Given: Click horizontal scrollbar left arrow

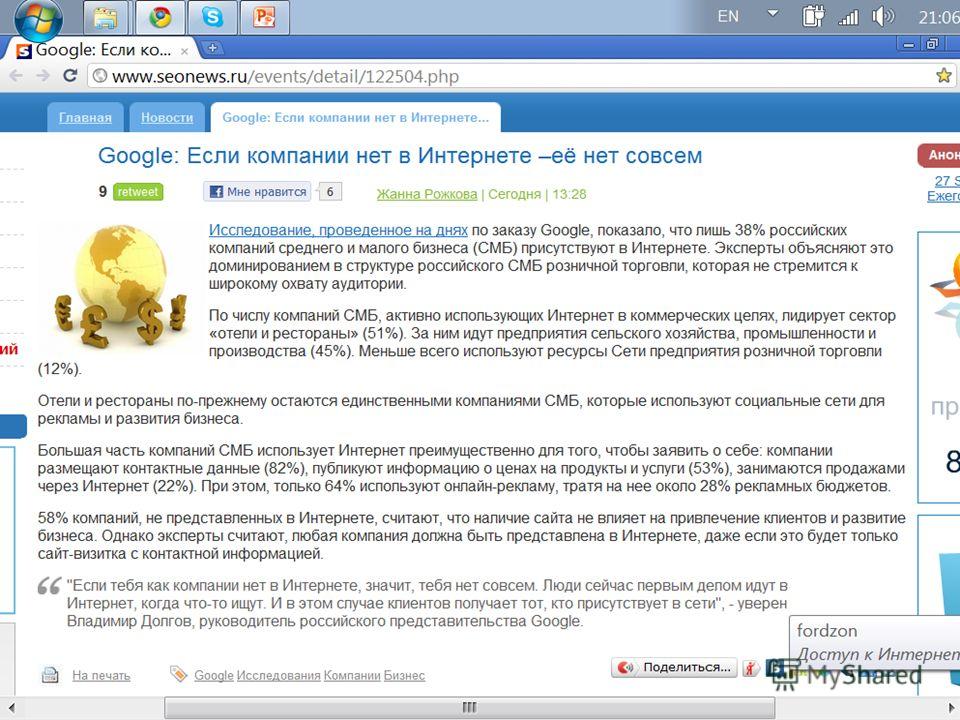Looking at the screenshot, I should point(10,708).
